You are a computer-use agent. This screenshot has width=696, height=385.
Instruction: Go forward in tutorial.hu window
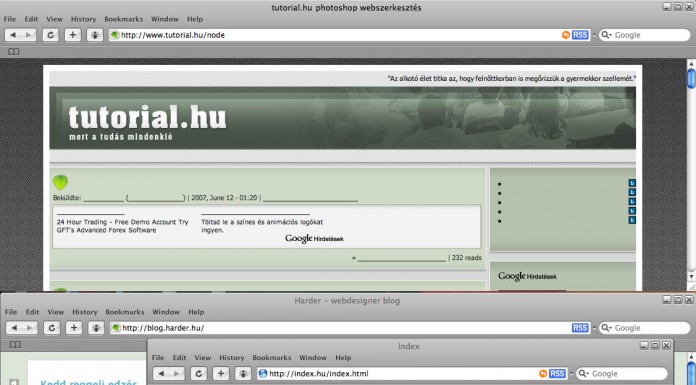[28, 35]
